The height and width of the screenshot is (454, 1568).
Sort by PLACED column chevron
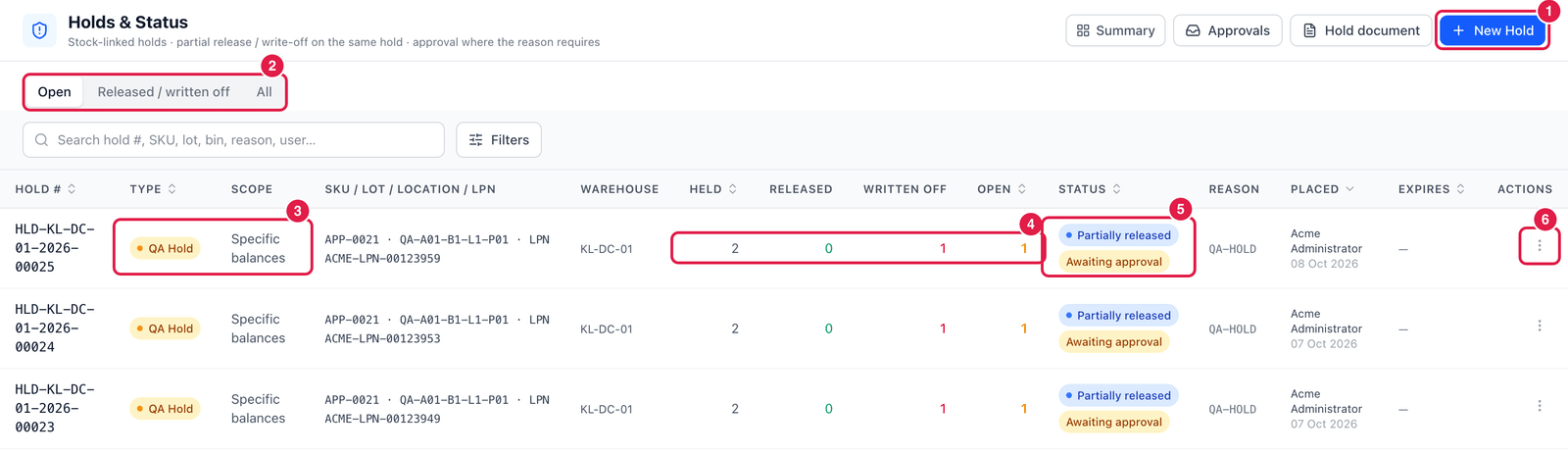coord(1349,189)
